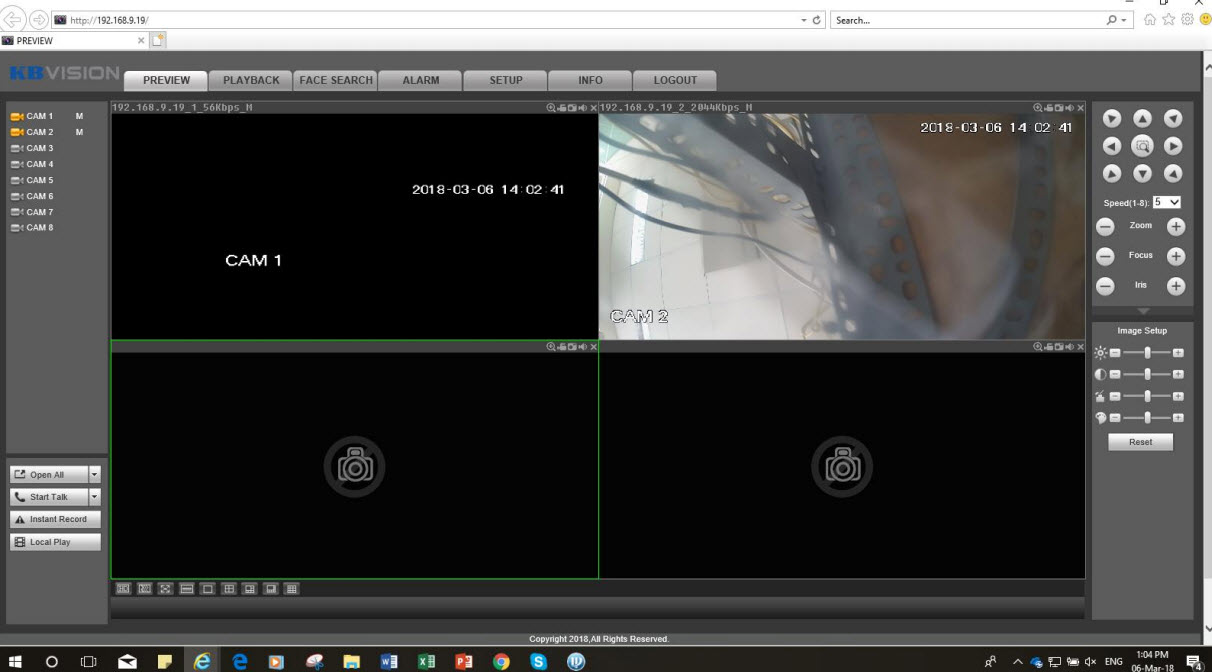Screen dimensions: 1212x672
Task: Toggle the CAM 1 channel in camera list
Action: [39, 116]
